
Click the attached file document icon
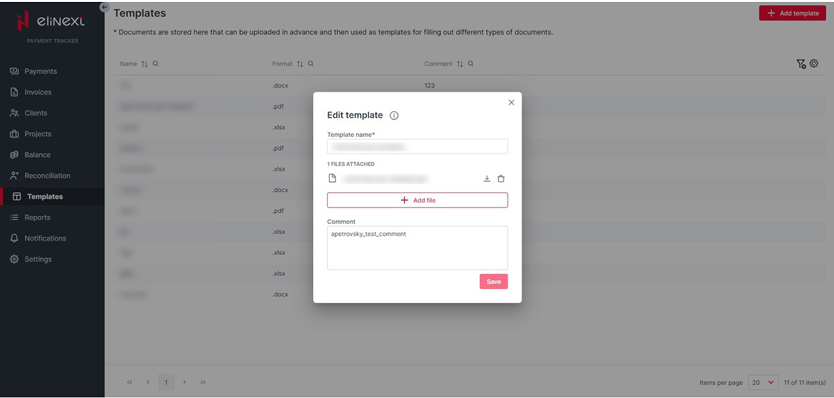pos(332,178)
